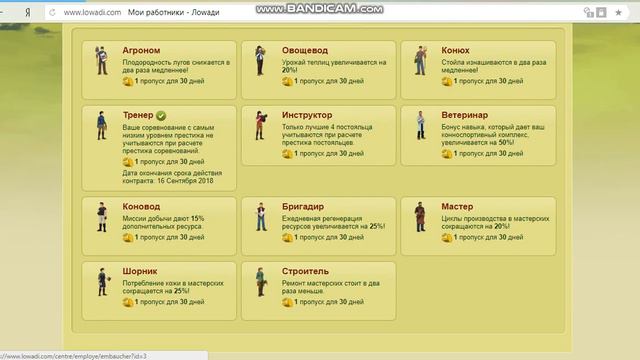The height and width of the screenshot is (360, 640).
Task: Click the Тренер worker figure
Action: (x=102, y=125)
